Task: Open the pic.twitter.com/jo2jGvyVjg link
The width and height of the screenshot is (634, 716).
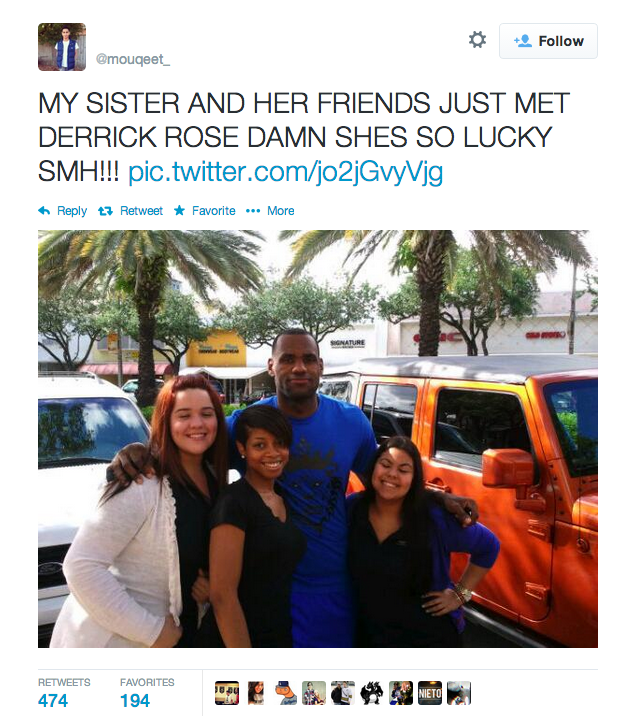Action: (285, 172)
